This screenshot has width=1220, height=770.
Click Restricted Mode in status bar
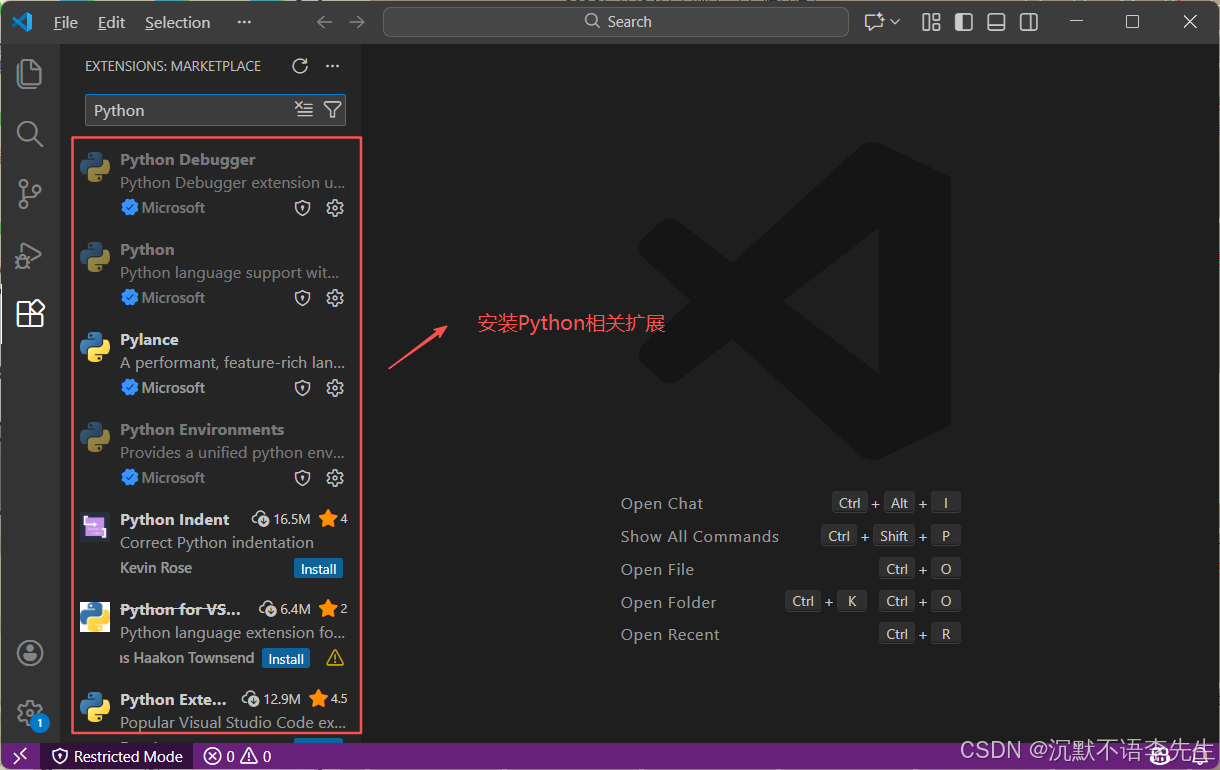coord(118,756)
